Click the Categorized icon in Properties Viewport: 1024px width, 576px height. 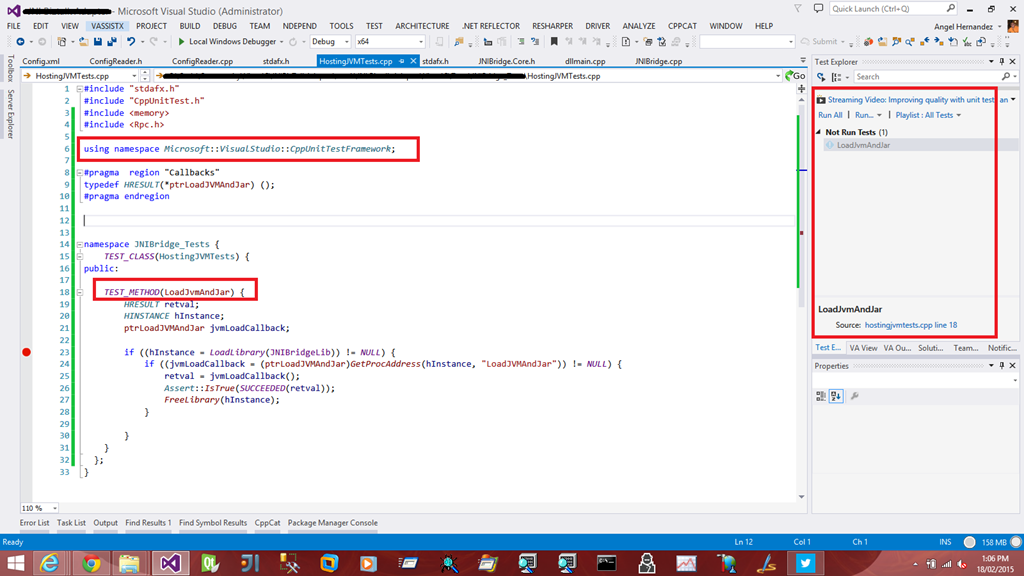click(821, 396)
